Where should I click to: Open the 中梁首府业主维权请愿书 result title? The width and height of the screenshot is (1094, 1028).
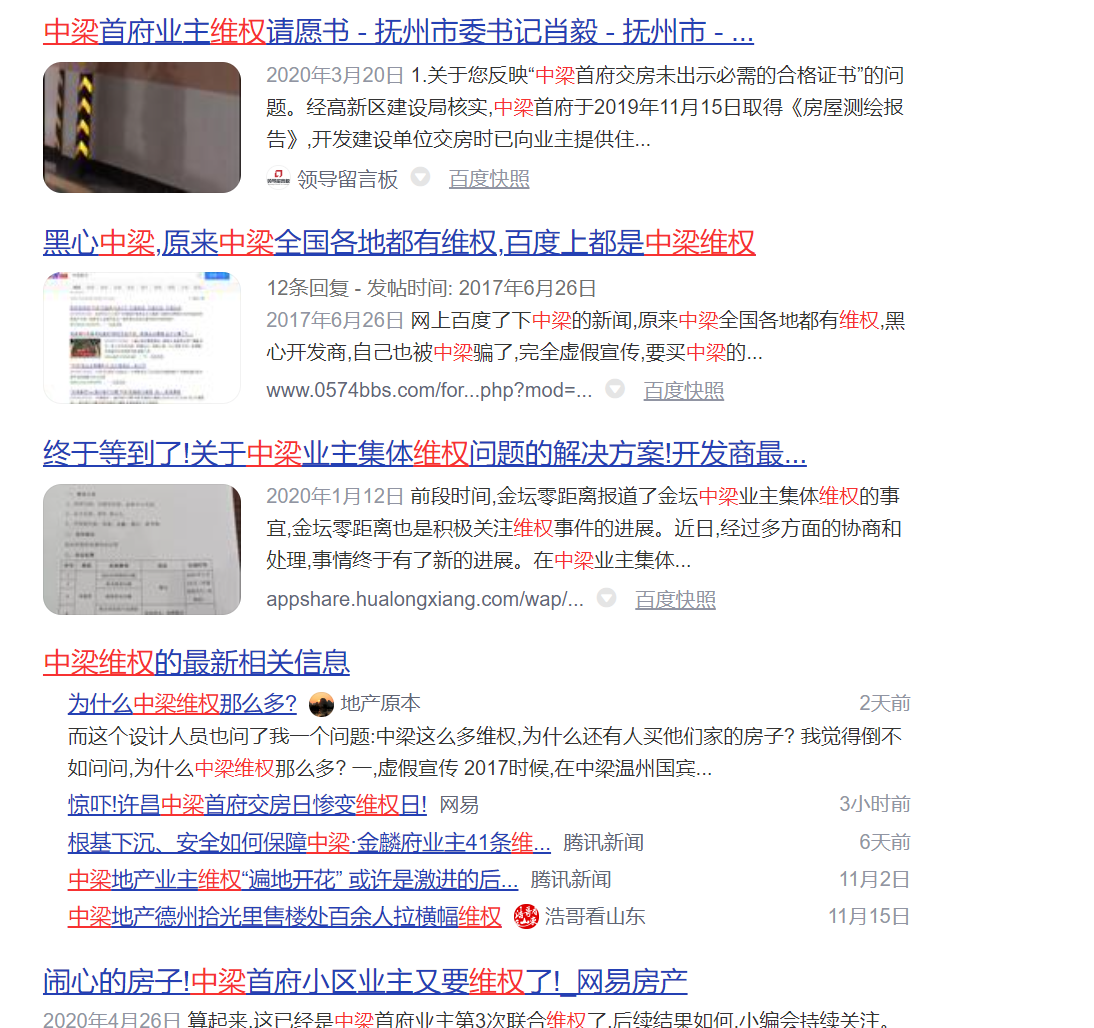(398, 32)
